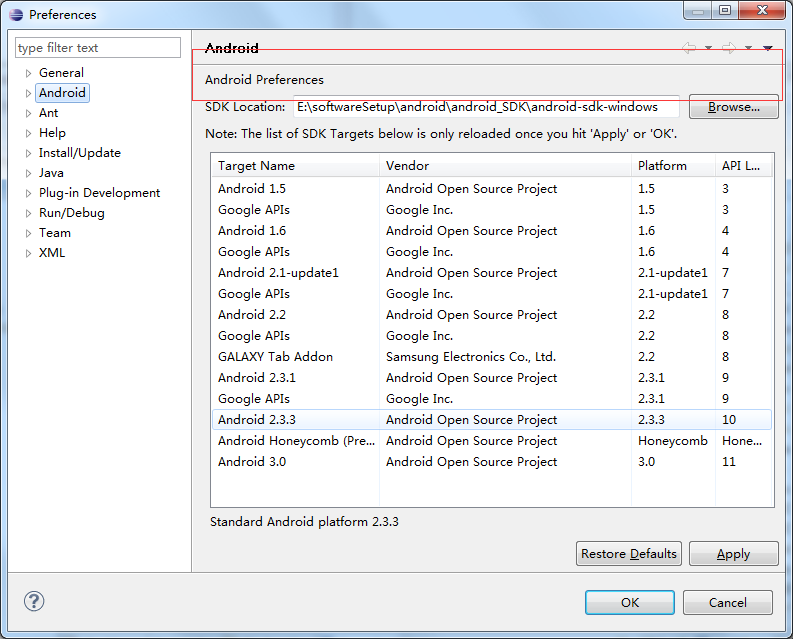Expand the Run/Debug tree node
The image size is (793, 639).
coord(28,213)
